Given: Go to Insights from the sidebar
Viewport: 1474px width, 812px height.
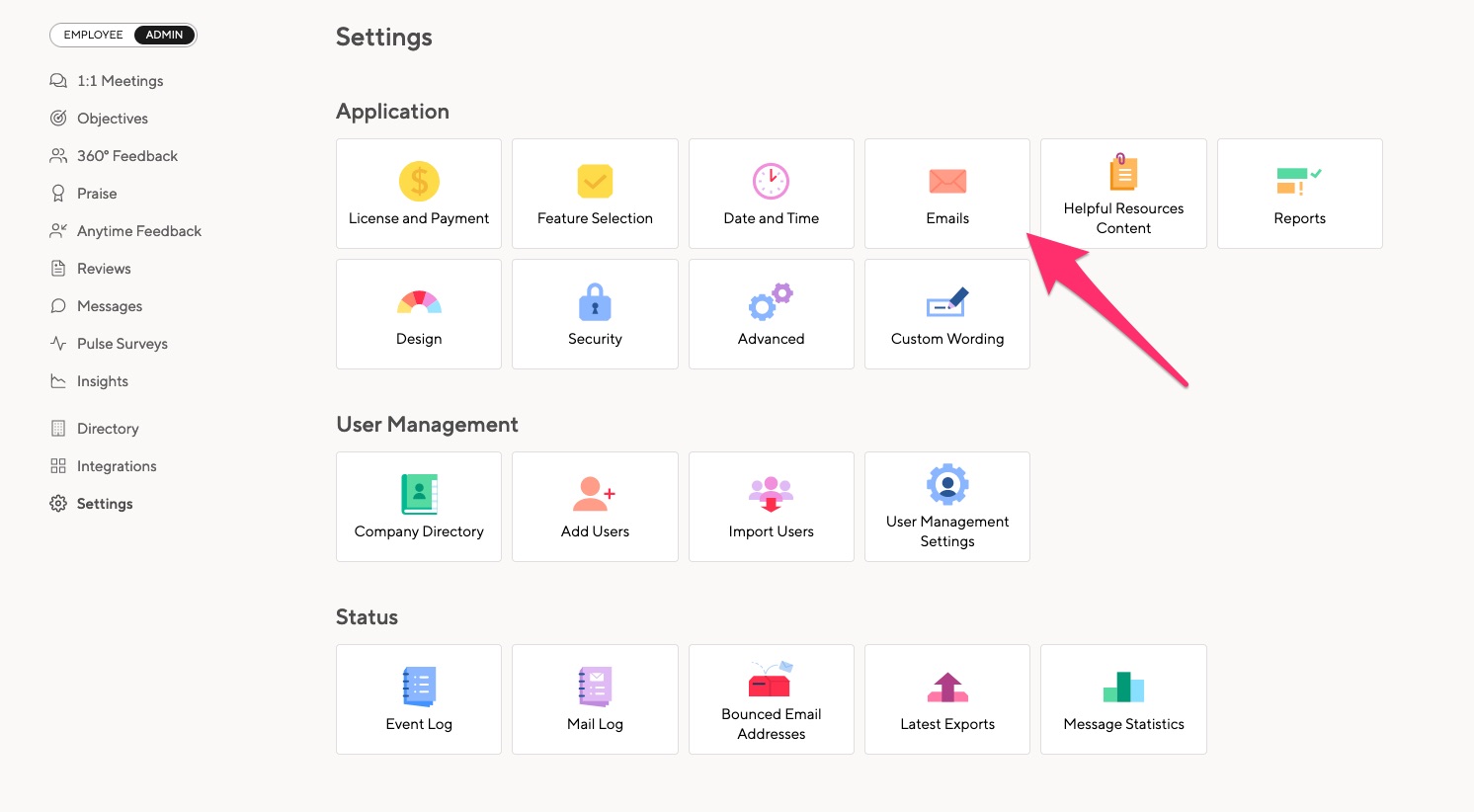Looking at the screenshot, I should [102, 380].
